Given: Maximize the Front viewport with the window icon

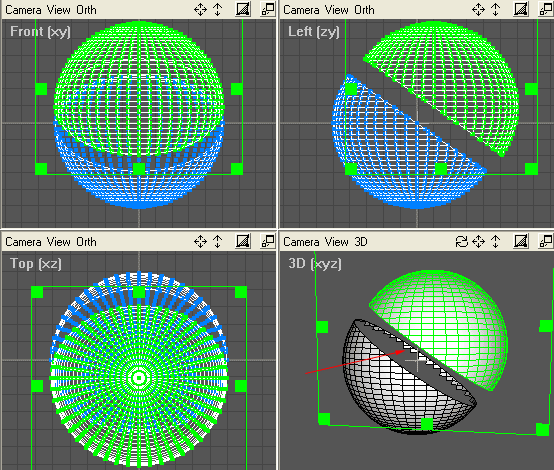Looking at the screenshot, I should 268,9.
